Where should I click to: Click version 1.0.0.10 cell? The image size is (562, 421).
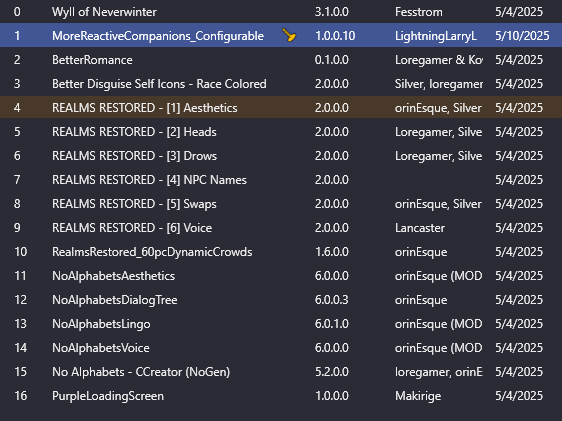point(335,36)
